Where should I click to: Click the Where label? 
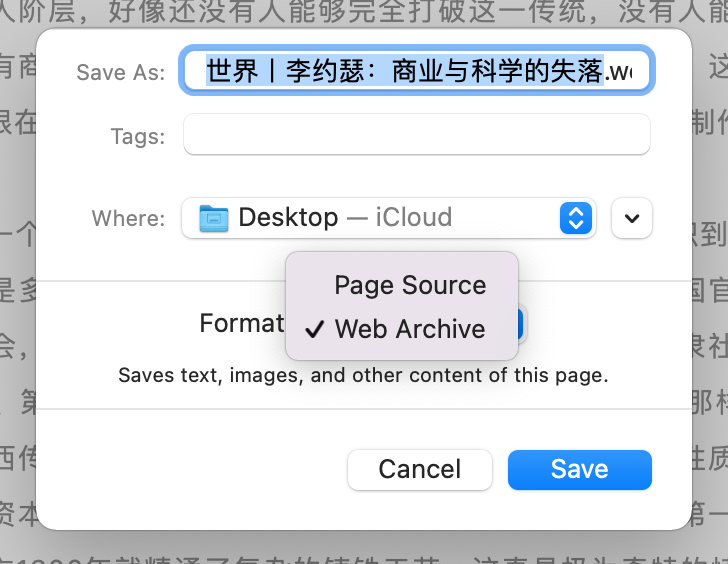(129, 218)
